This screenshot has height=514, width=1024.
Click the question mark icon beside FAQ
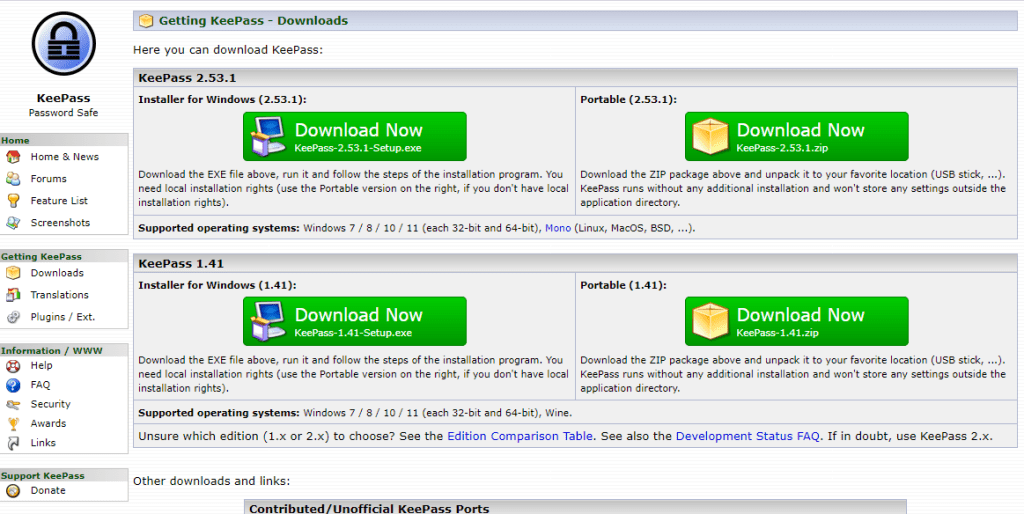click(x=13, y=385)
